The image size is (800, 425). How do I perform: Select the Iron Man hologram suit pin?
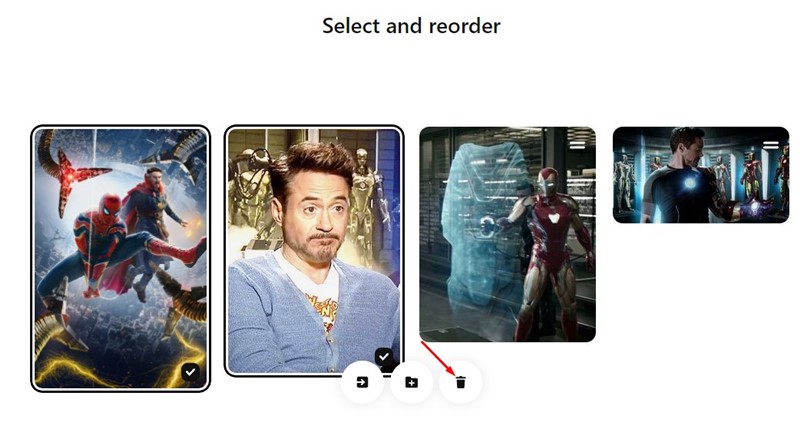[x=507, y=234]
